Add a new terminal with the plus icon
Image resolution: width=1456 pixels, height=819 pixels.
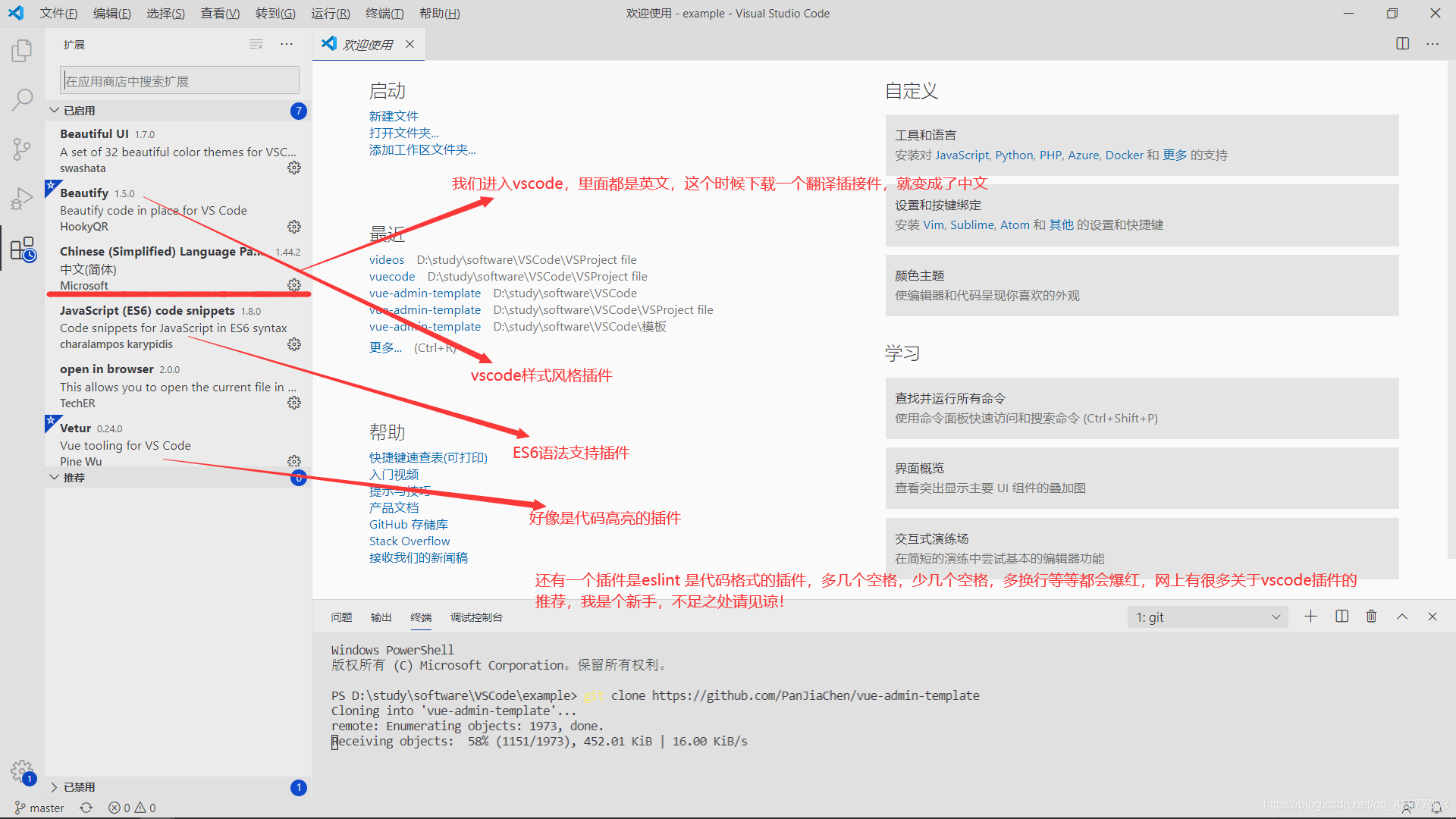click(1310, 617)
